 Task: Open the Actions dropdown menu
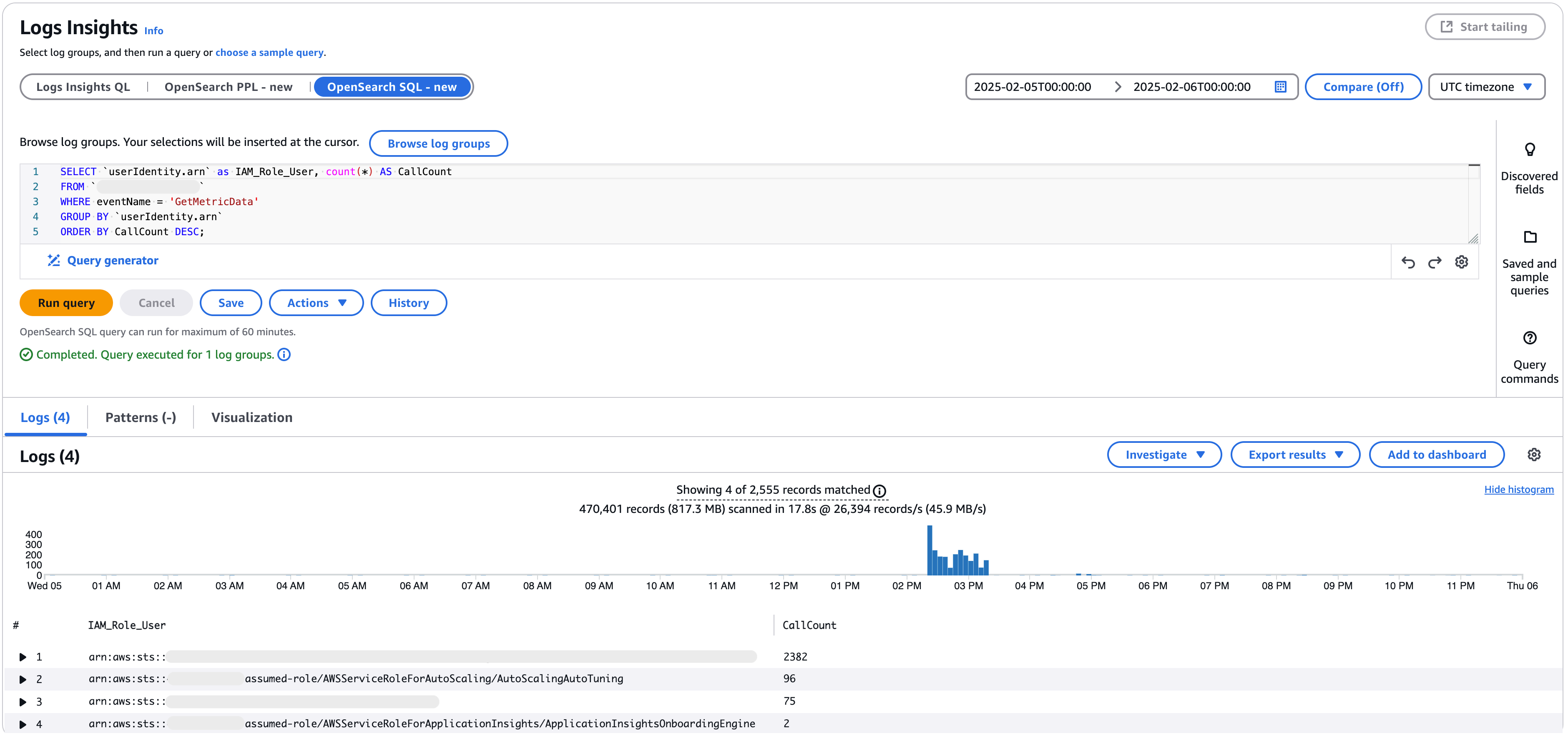tap(316, 303)
